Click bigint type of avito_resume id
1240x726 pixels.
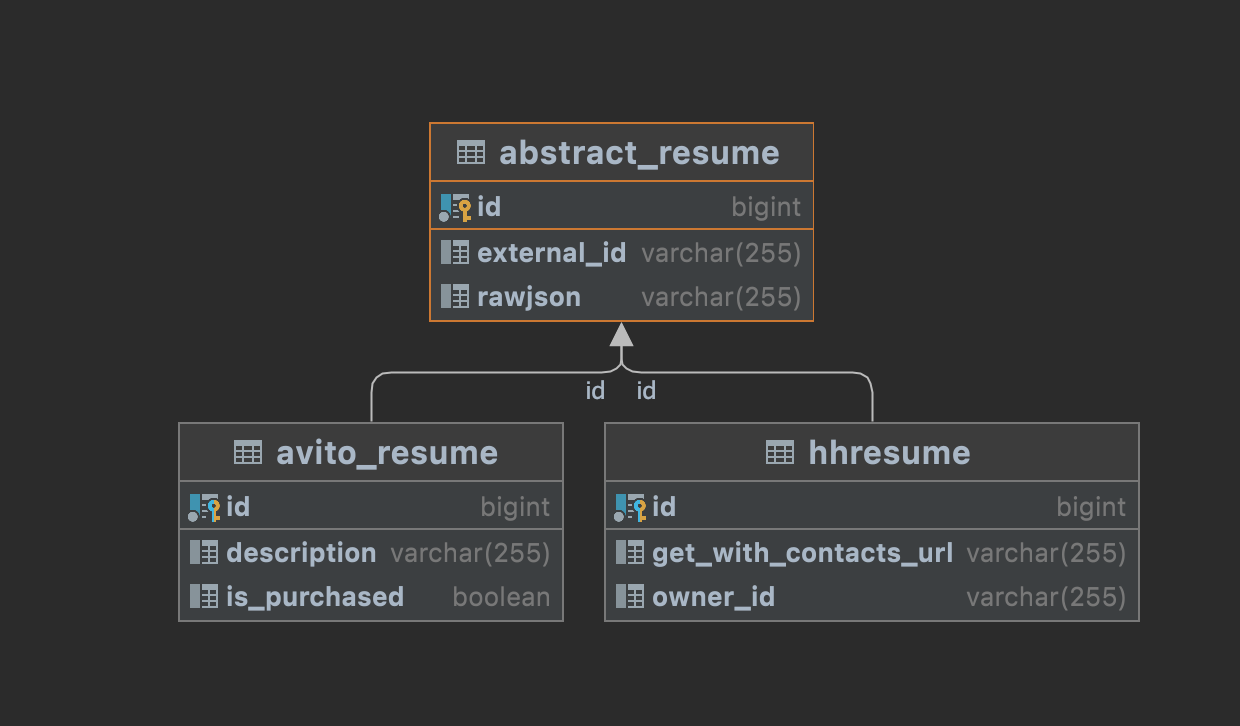tap(515, 508)
